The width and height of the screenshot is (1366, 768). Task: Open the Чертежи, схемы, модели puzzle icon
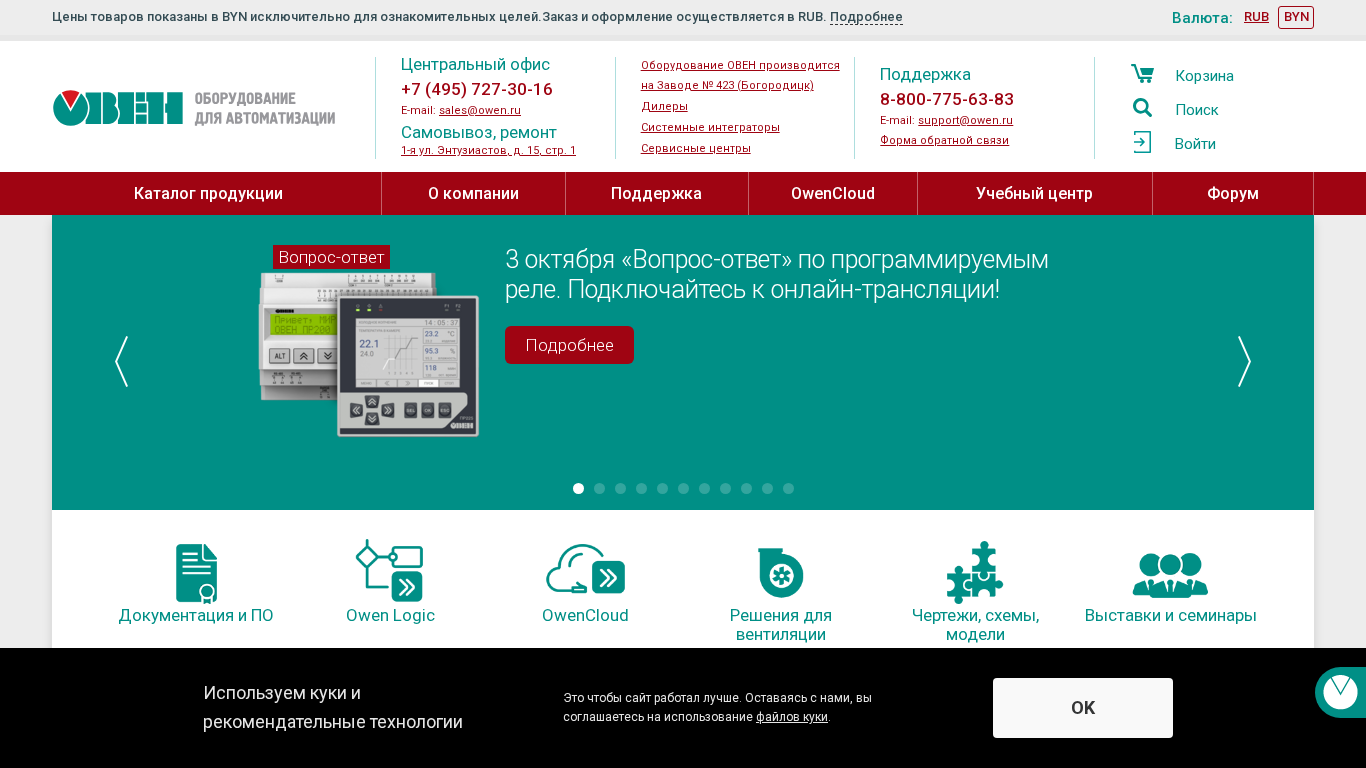click(x=975, y=572)
